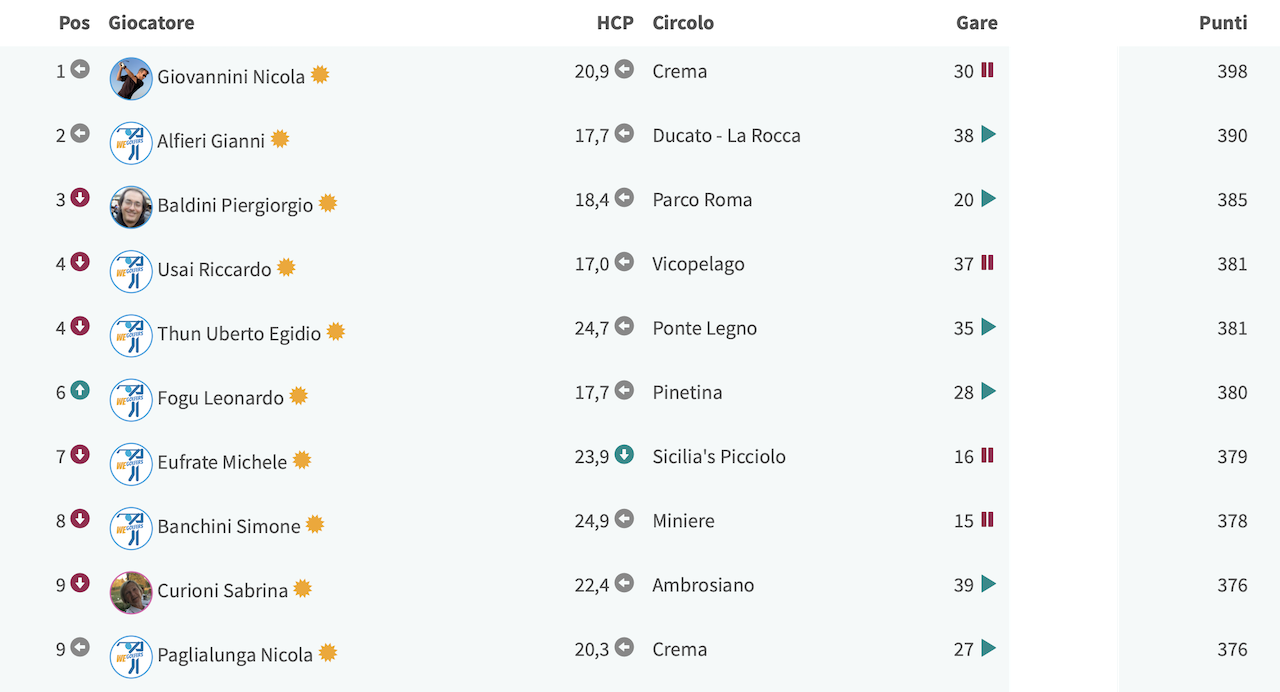Open Paglialunga Nicola's profile
The height and width of the screenshot is (692, 1280).
[235, 655]
